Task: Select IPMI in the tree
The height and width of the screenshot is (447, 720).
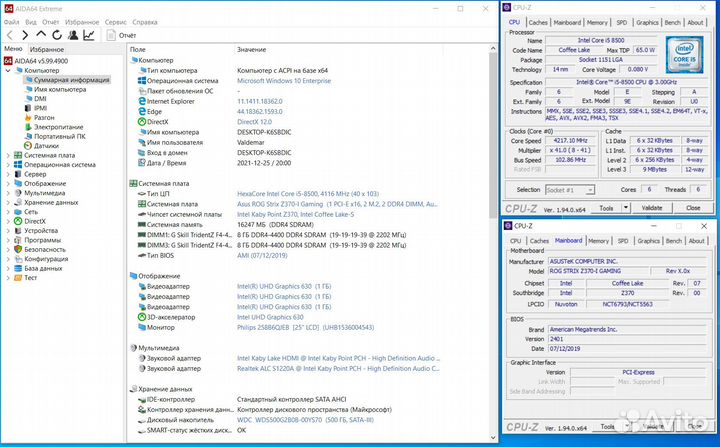Action: tap(40, 108)
